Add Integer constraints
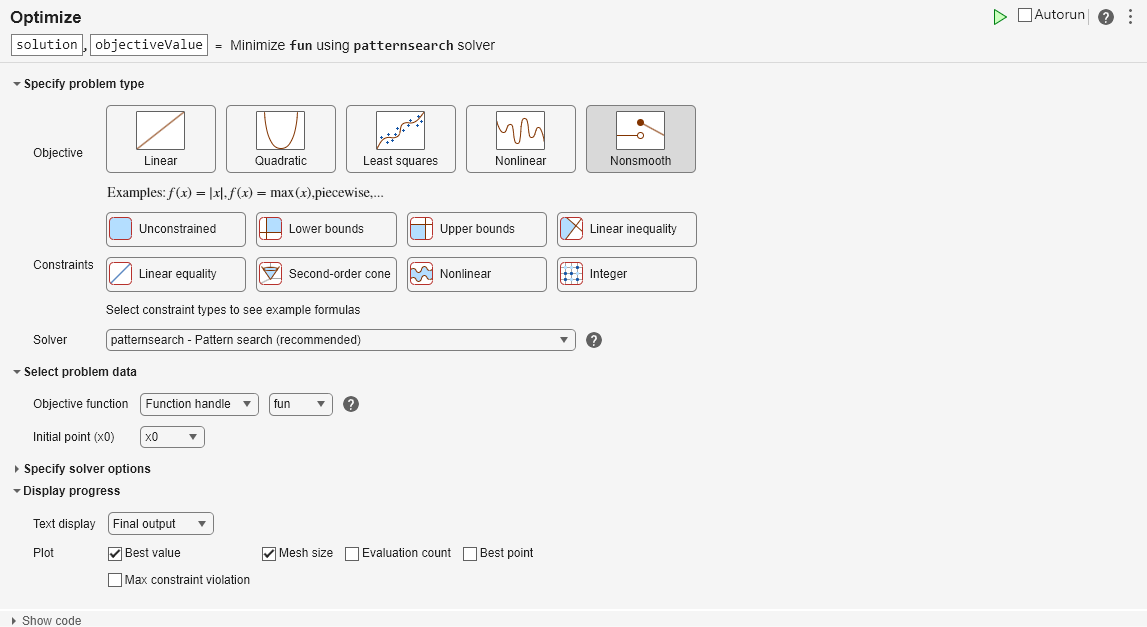1147x627 pixels. (626, 274)
